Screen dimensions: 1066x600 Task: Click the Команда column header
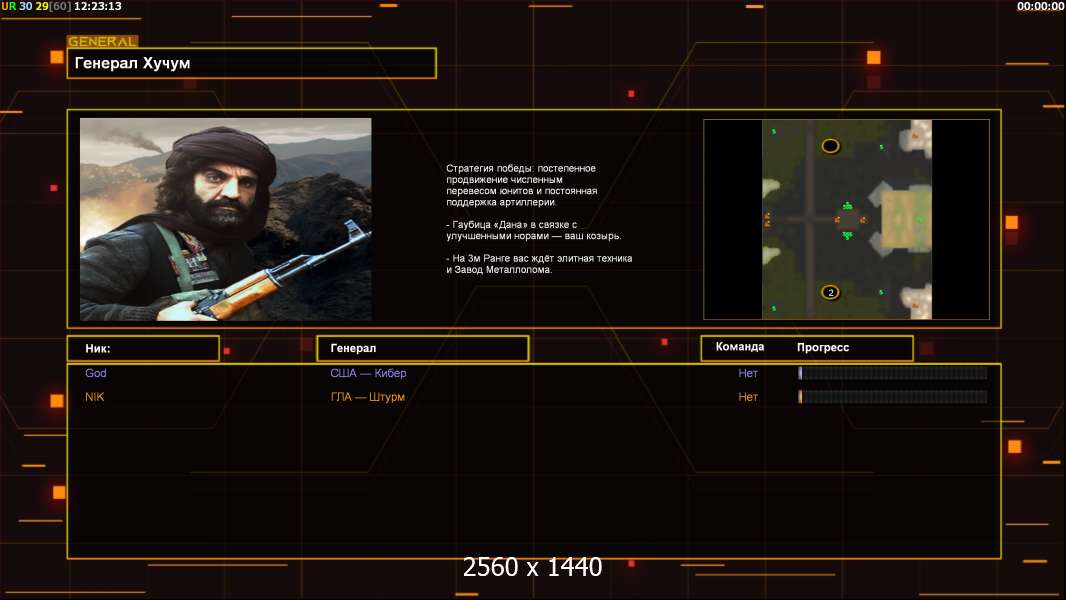(x=740, y=347)
